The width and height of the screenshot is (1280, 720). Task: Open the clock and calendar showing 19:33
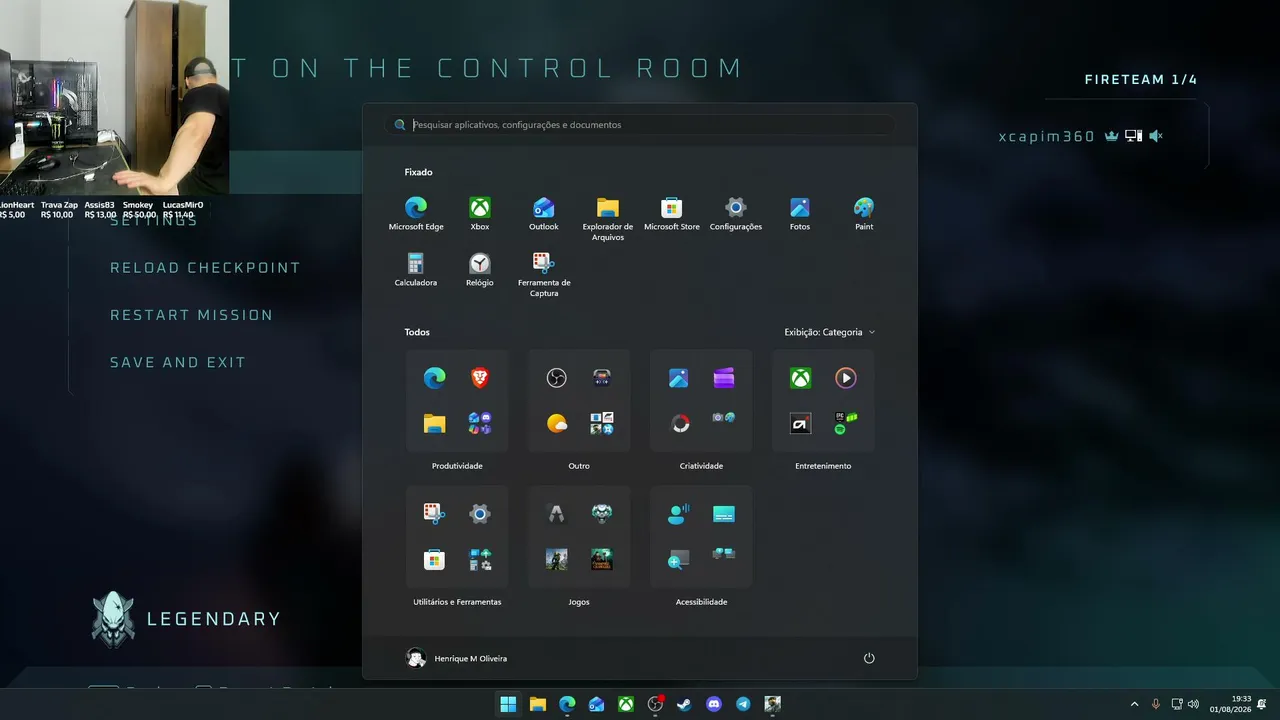coord(1230,704)
